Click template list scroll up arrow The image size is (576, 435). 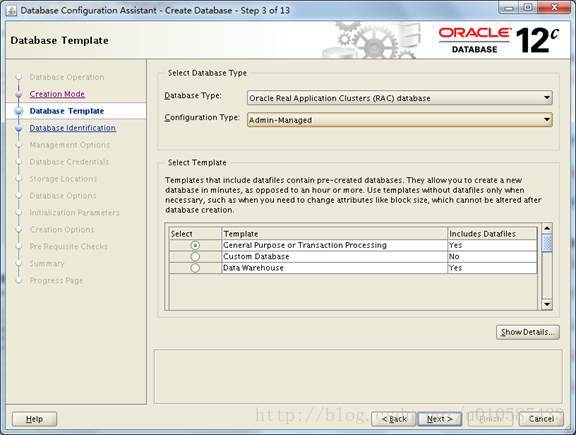point(547,229)
